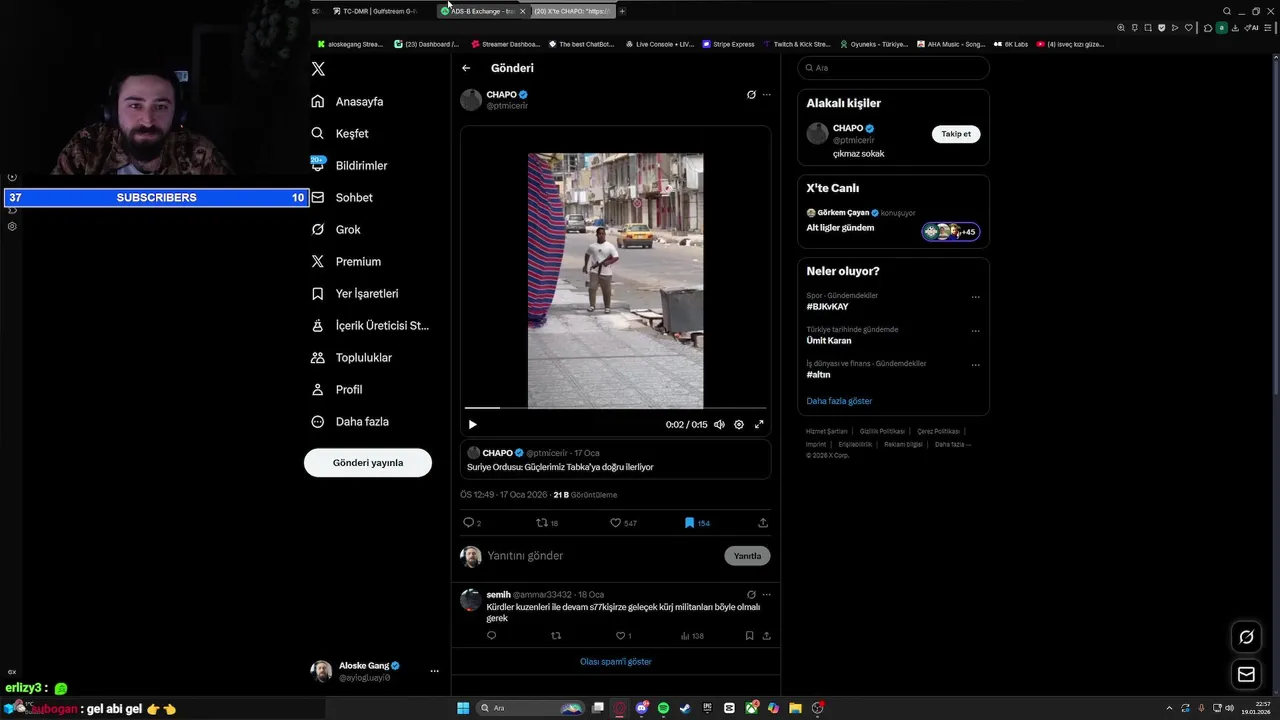Expand Daha fazla menu
1280x720 pixels.
click(x=350, y=421)
